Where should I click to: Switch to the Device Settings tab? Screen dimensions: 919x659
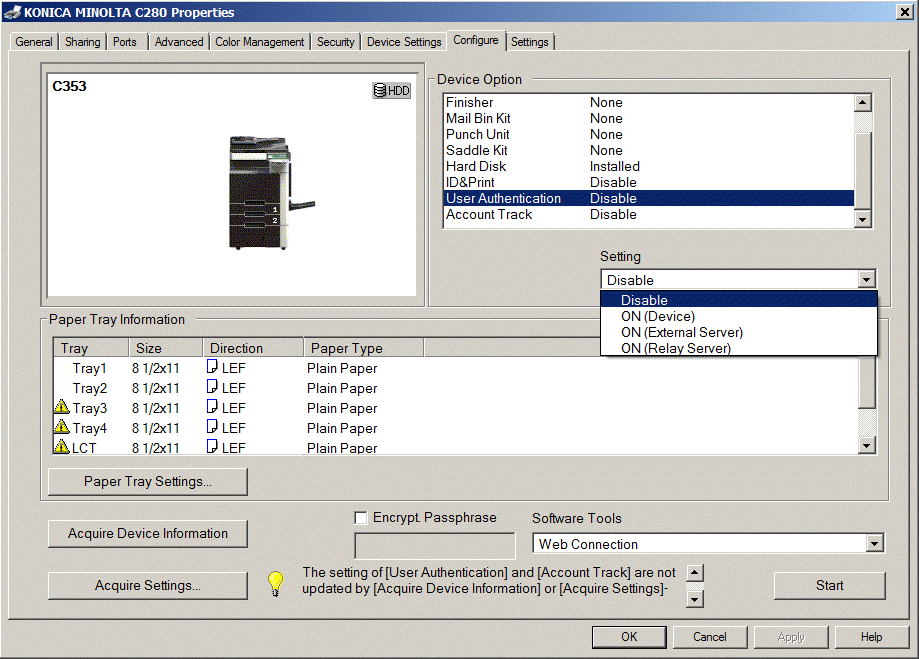(404, 42)
